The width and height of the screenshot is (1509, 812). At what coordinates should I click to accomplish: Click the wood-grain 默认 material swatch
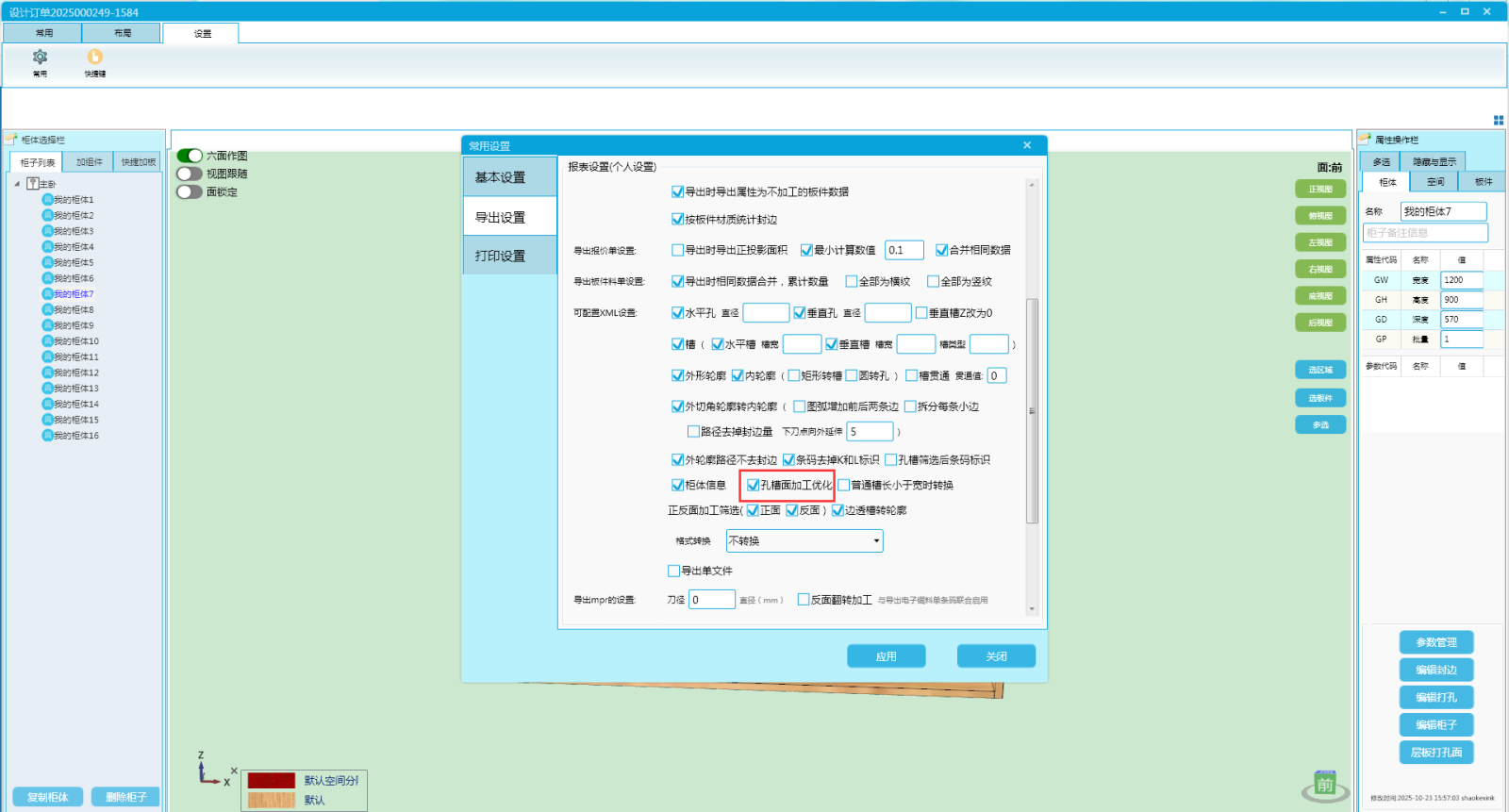click(272, 800)
